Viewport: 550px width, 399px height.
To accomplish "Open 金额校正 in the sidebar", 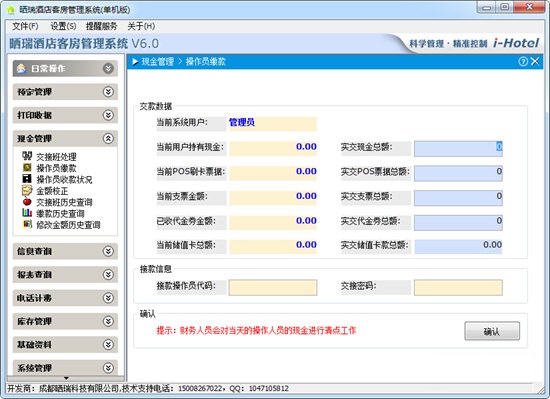I will [x=52, y=191].
